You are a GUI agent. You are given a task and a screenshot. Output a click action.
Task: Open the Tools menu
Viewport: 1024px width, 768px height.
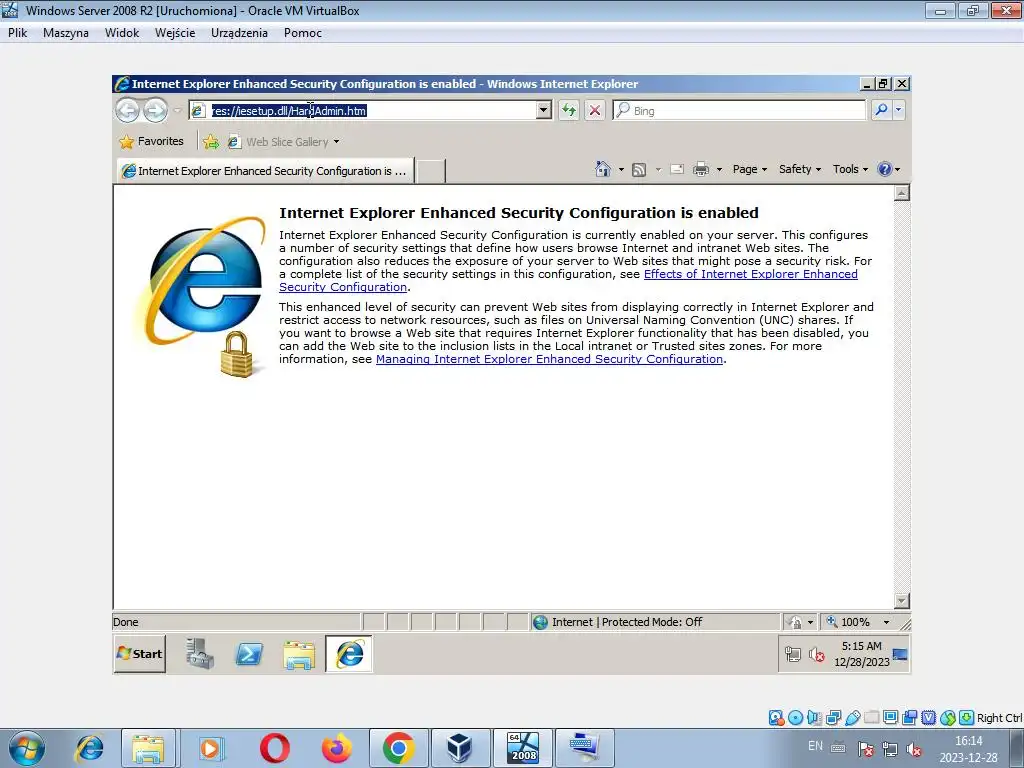(x=850, y=169)
